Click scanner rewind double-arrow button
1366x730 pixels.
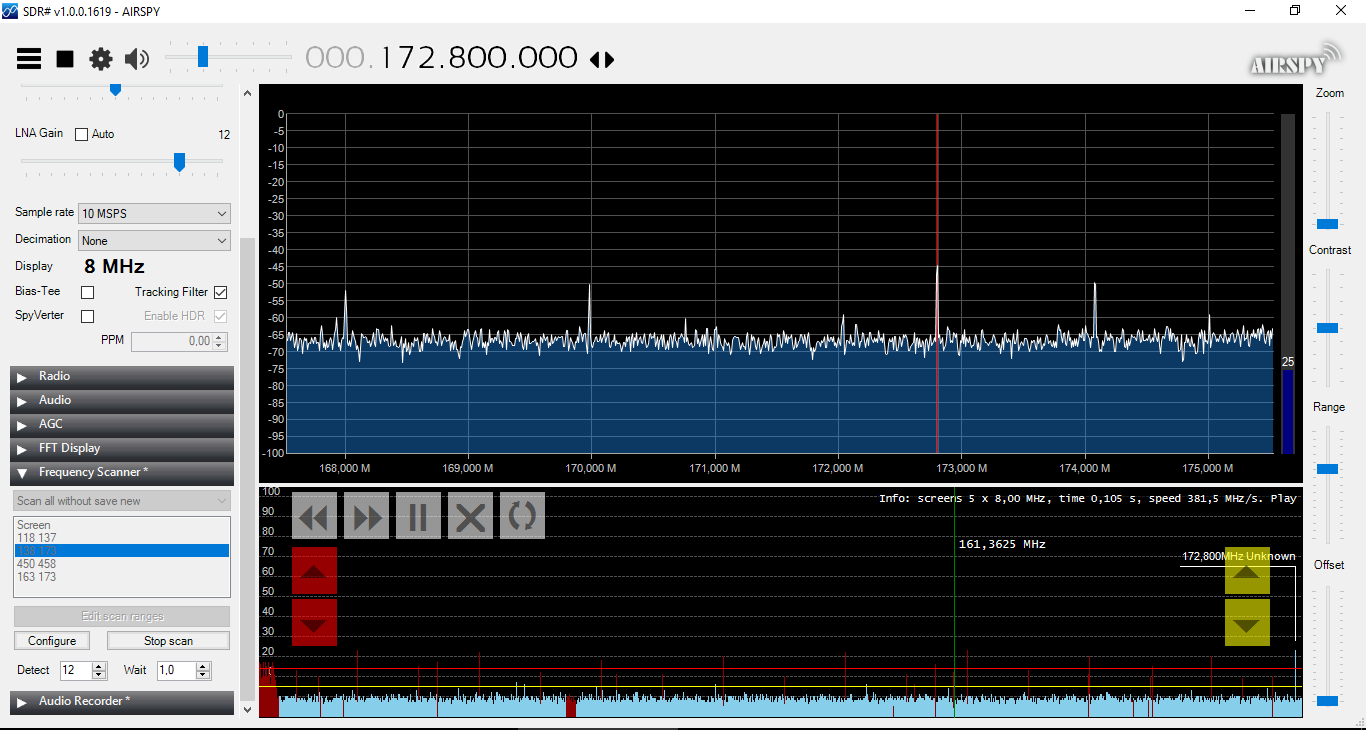coord(315,516)
